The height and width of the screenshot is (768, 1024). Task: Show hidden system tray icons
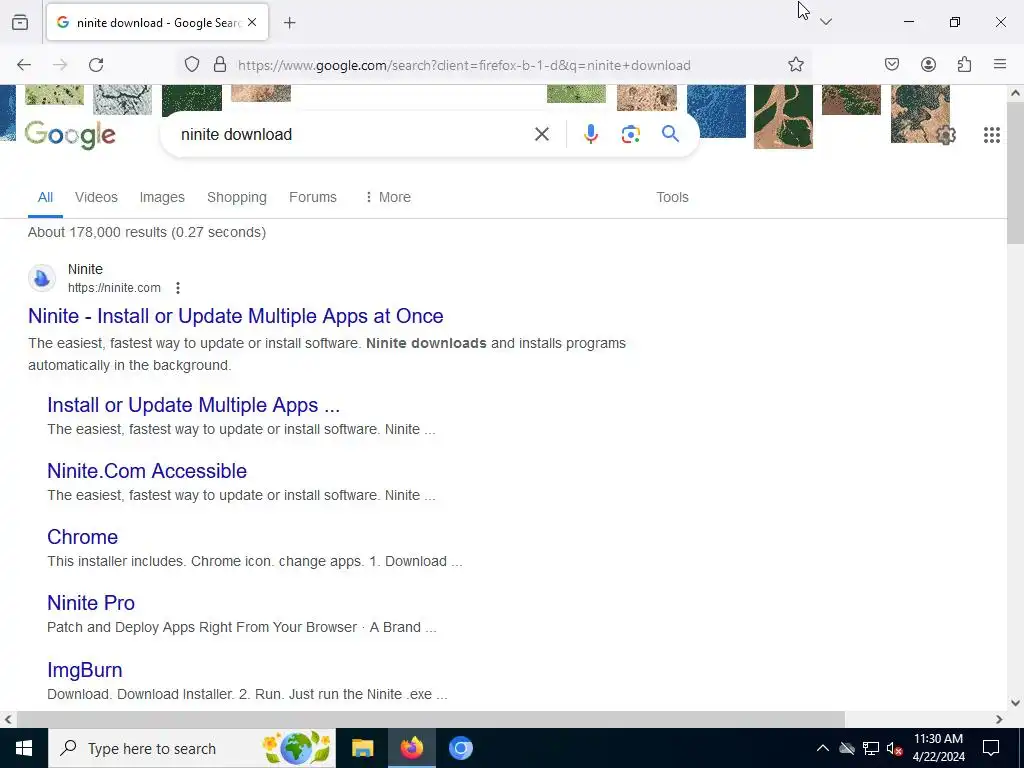tap(823, 748)
